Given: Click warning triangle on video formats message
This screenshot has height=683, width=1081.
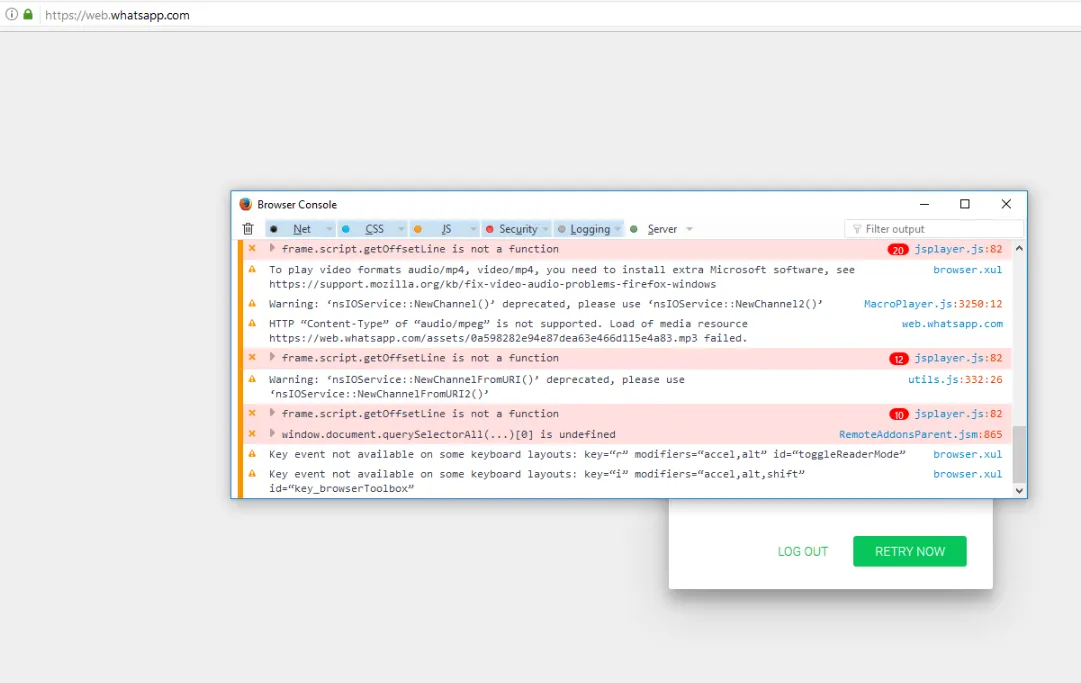Looking at the screenshot, I should (x=252, y=269).
